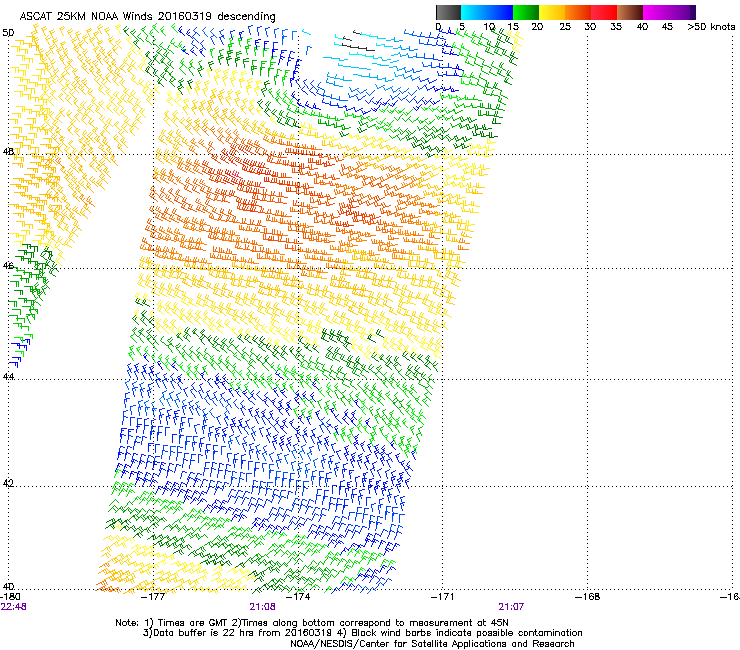Pick the red 30-35 knots legend swatch

[604, 12]
